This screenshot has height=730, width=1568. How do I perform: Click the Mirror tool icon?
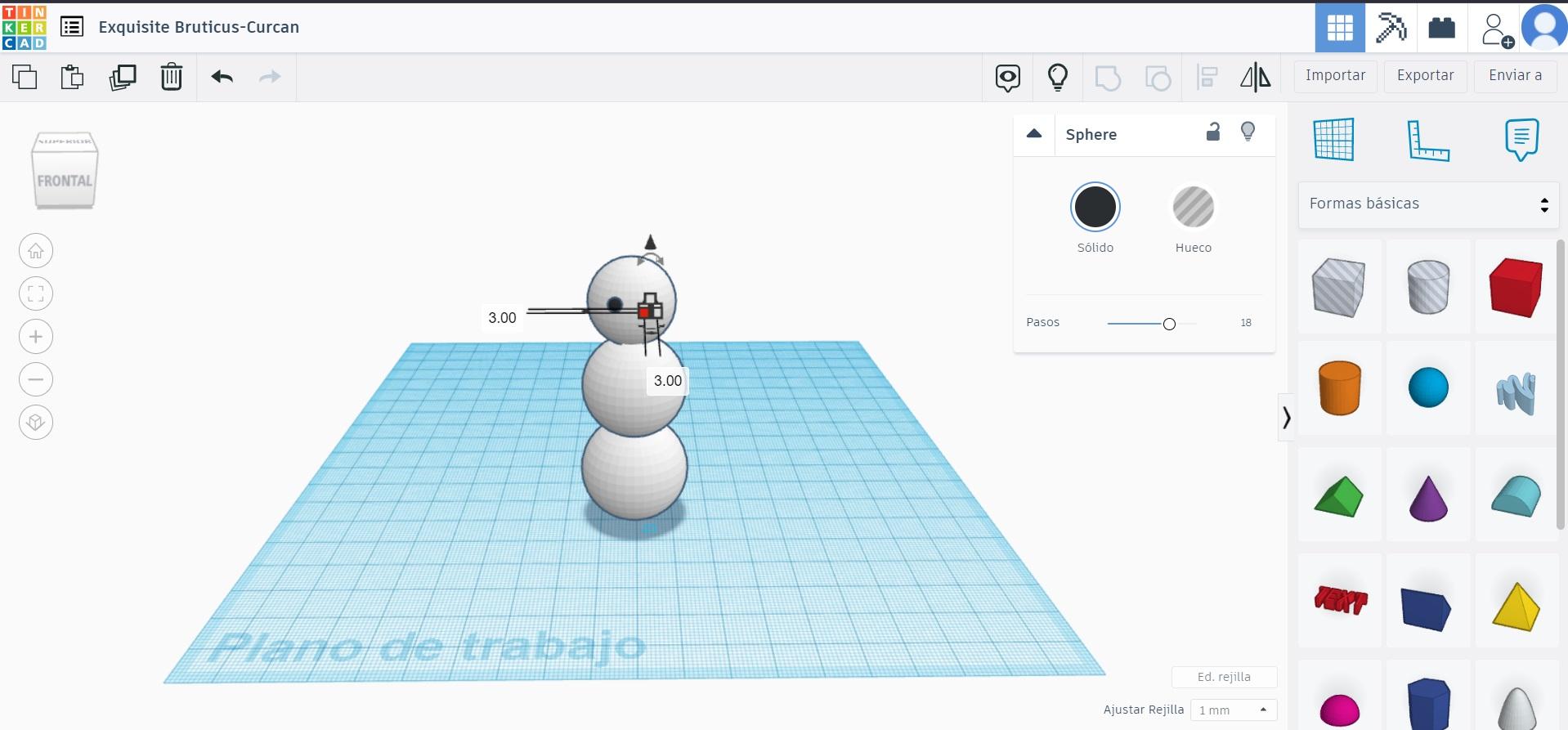click(x=1256, y=78)
